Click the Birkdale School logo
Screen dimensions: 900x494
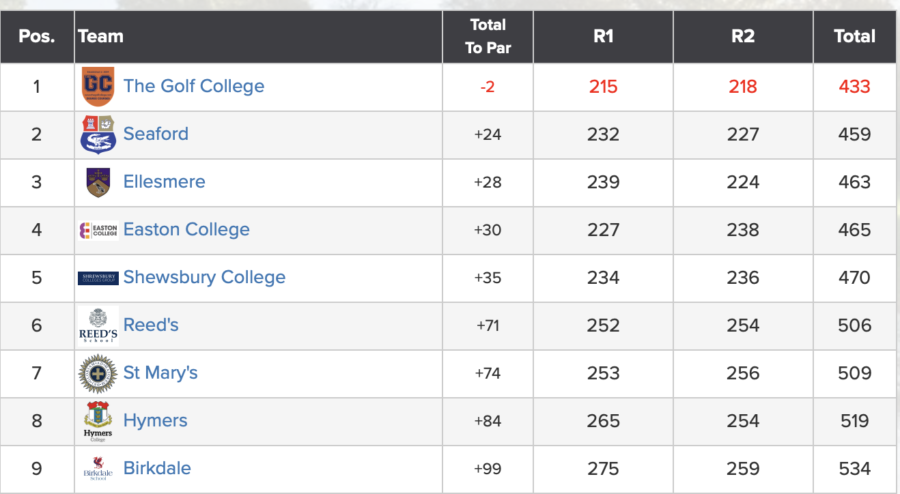[x=98, y=469]
